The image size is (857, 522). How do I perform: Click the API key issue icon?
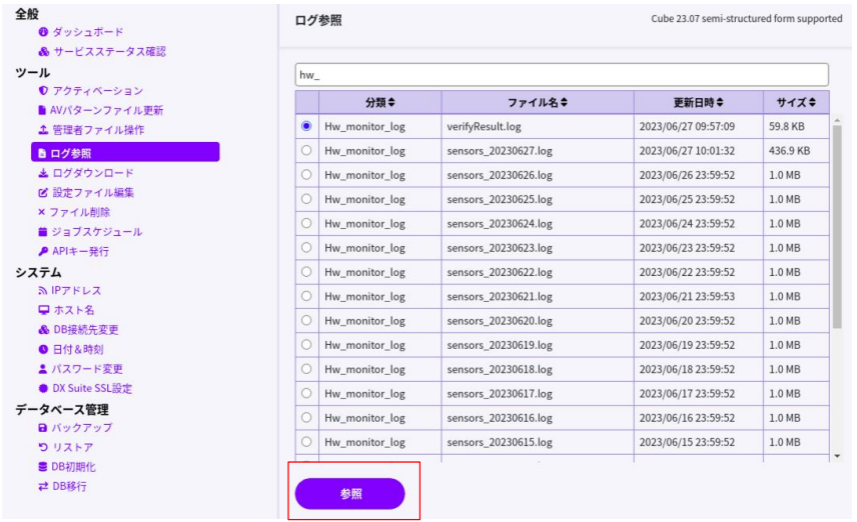coord(43,251)
